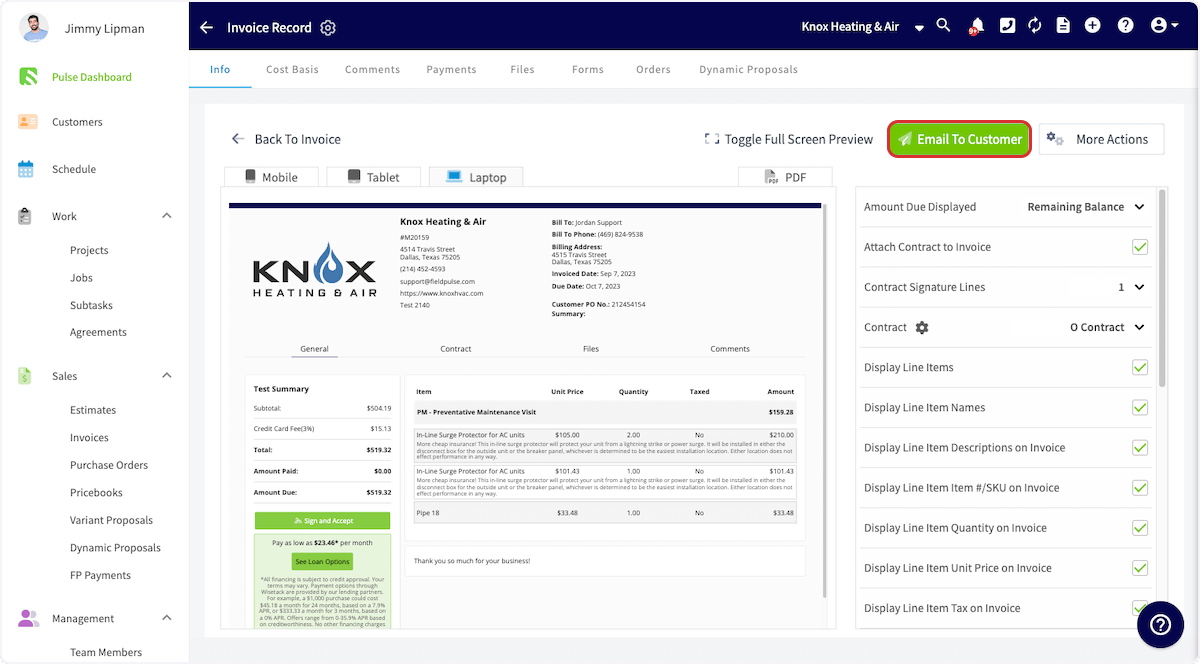Toggle Line Item Item #/SKU checkbox
Viewport: 1200px width, 664px height.
(x=1140, y=487)
